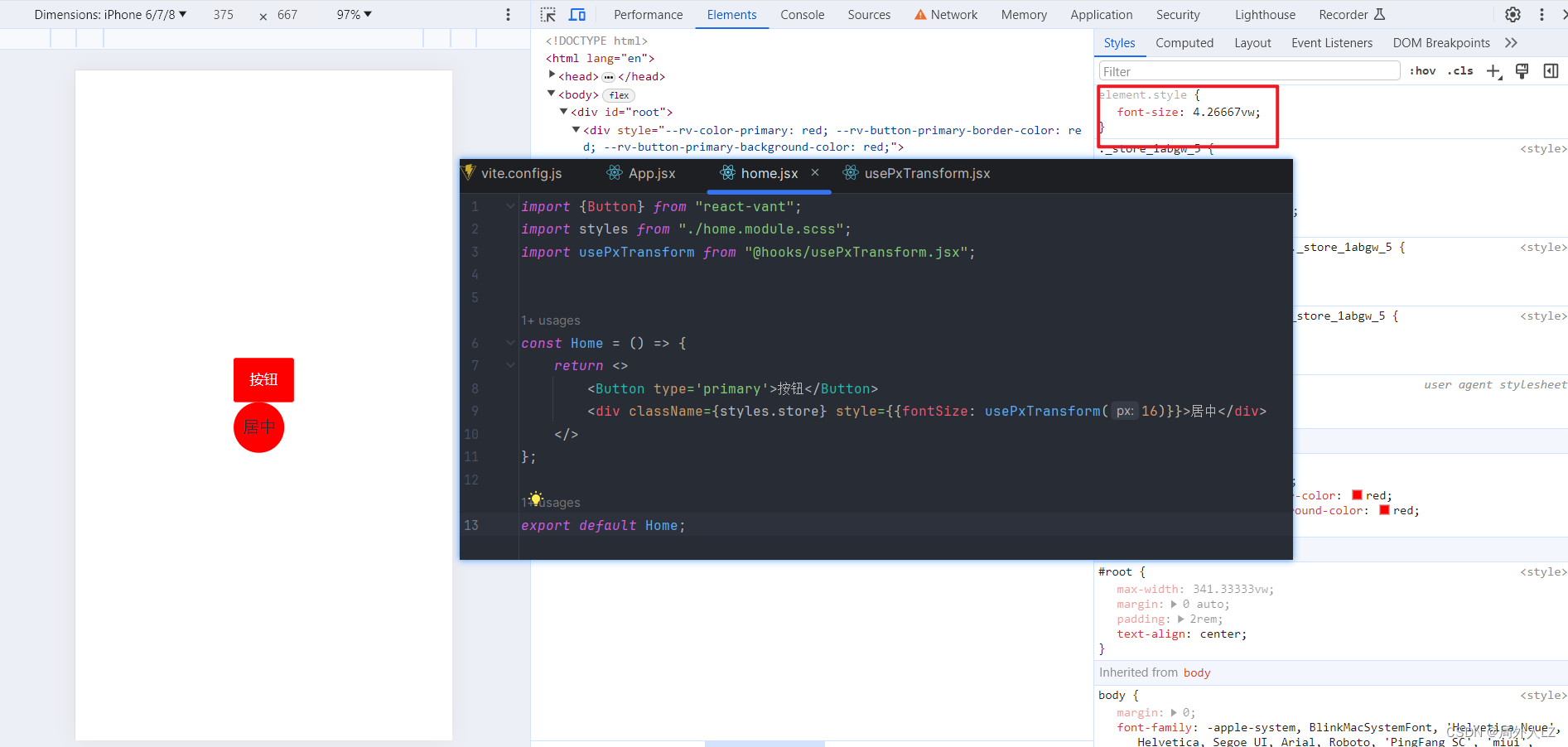Click the red color swatch for background-color
This screenshot has height=747, width=1568.
[x=1383, y=510]
